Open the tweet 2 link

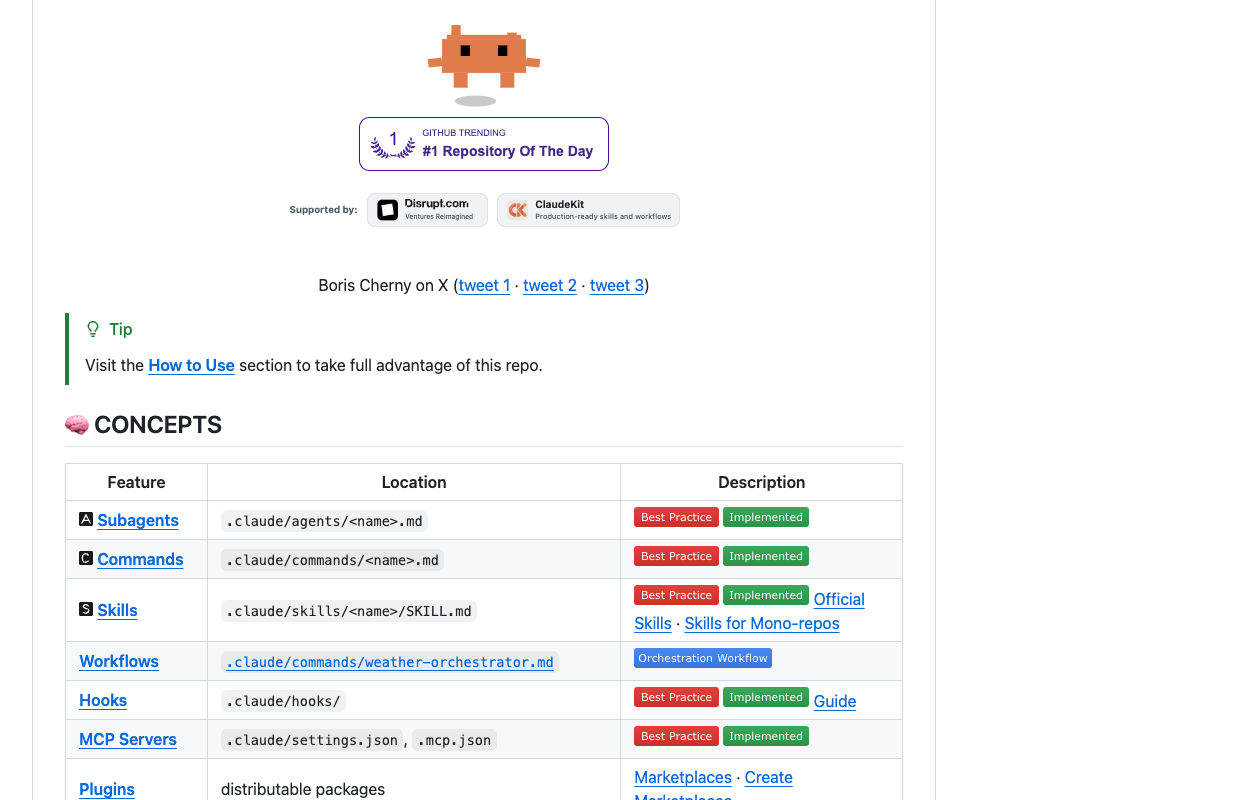coord(550,285)
